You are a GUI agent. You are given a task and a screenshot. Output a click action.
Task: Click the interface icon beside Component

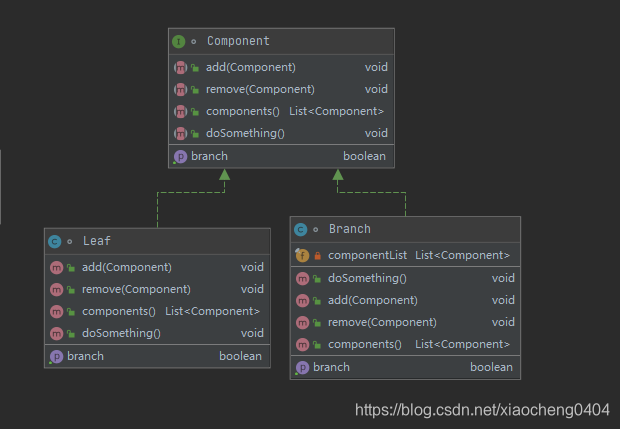pyautogui.click(x=179, y=42)
